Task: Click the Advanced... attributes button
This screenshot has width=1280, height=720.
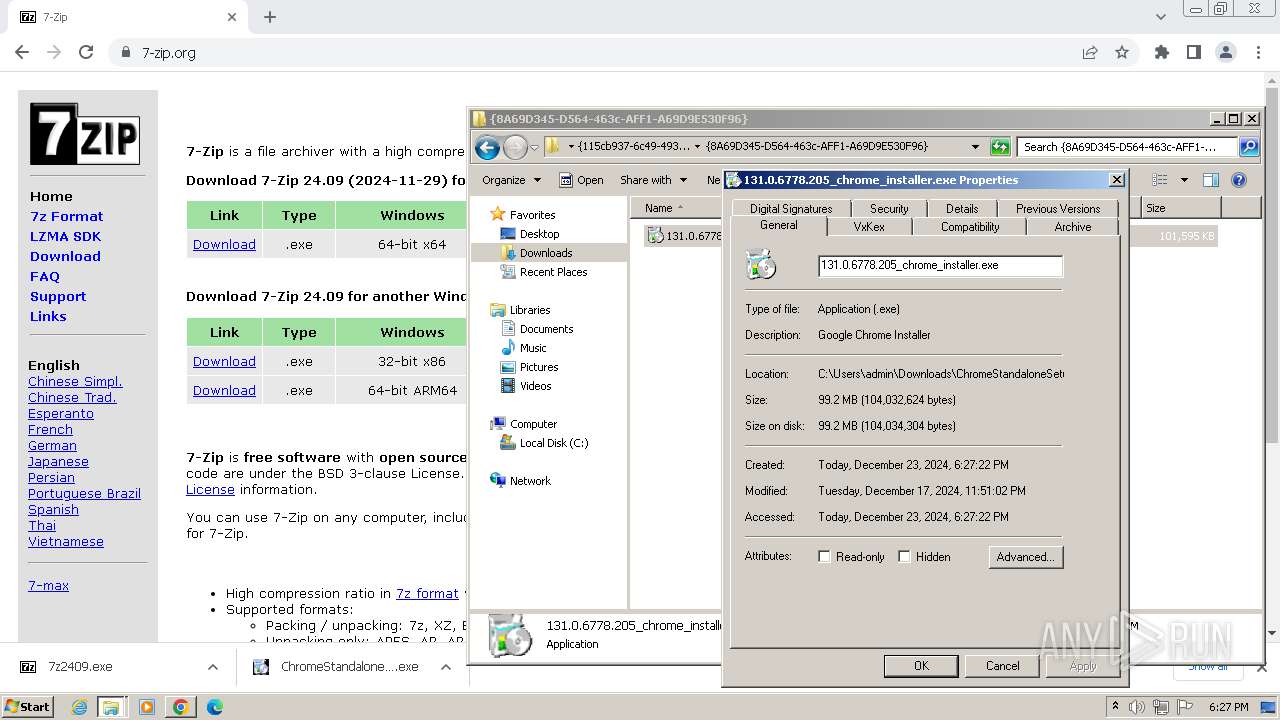Action: pos(1025,557)
